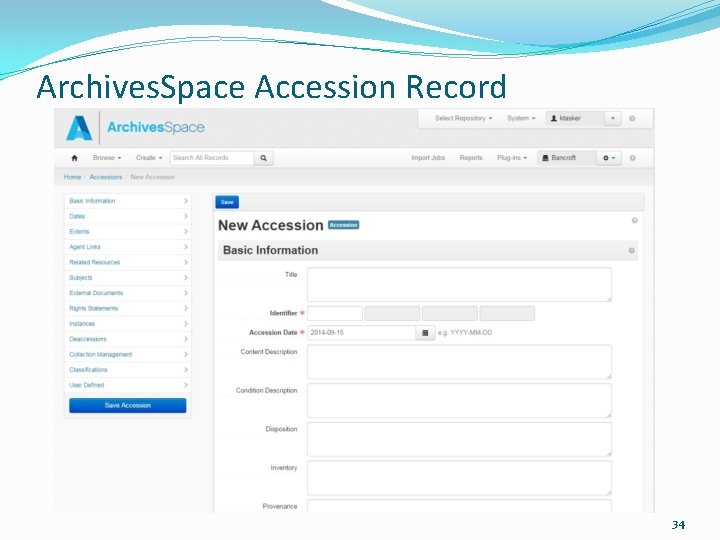The height and width of the screenshot is (540, 720).
Task: Open the Plug-ins dropdown
Action: (x=512, y=158)
